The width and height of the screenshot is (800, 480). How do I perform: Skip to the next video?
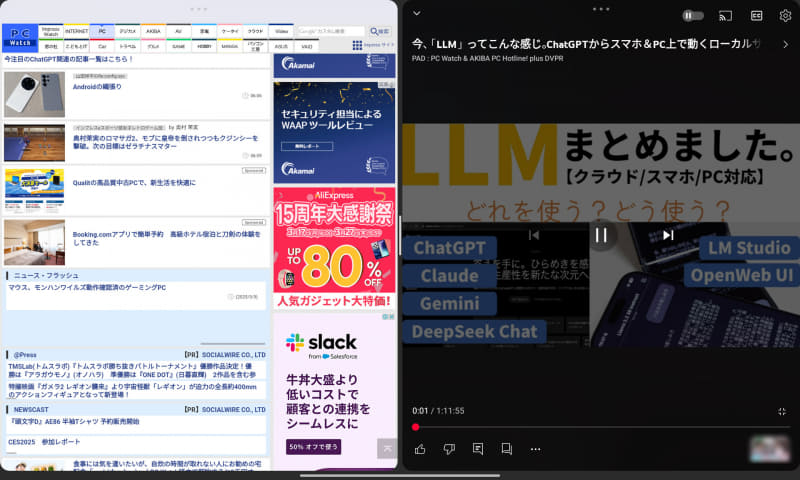point(668,235)
